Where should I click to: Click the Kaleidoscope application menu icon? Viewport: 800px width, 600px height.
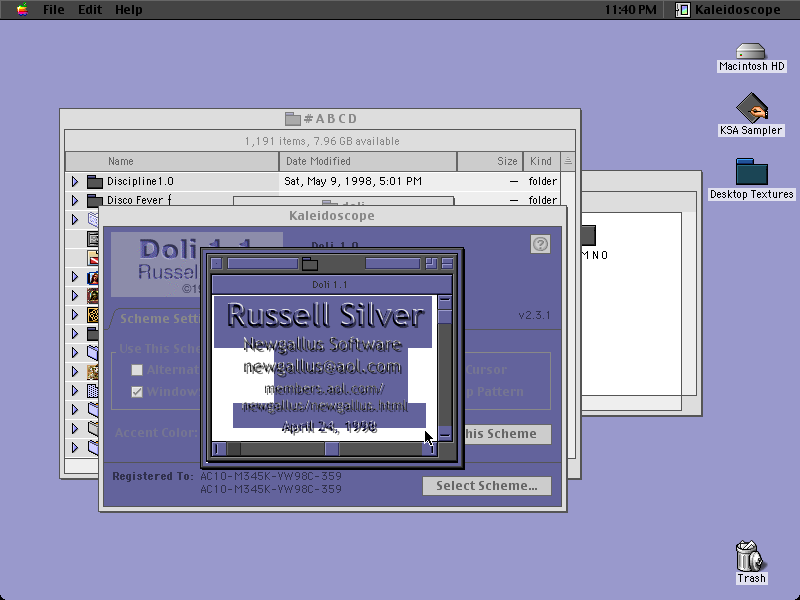coord(683,9)
